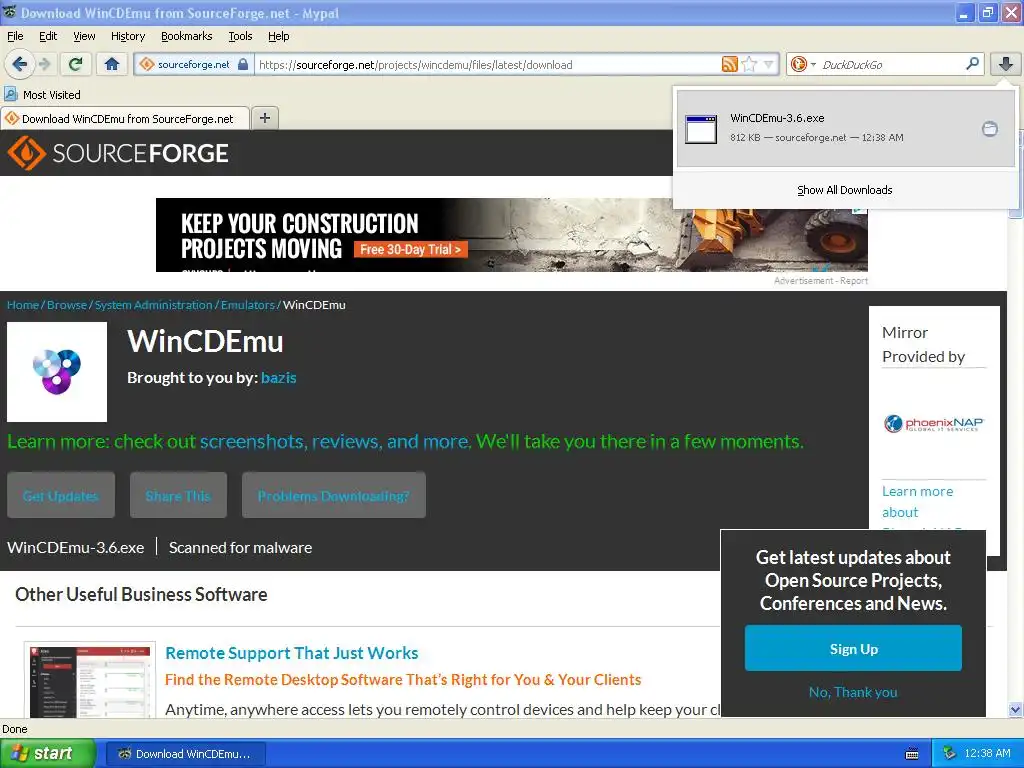
Task: Click the Share This button
Action: (178, 496)
